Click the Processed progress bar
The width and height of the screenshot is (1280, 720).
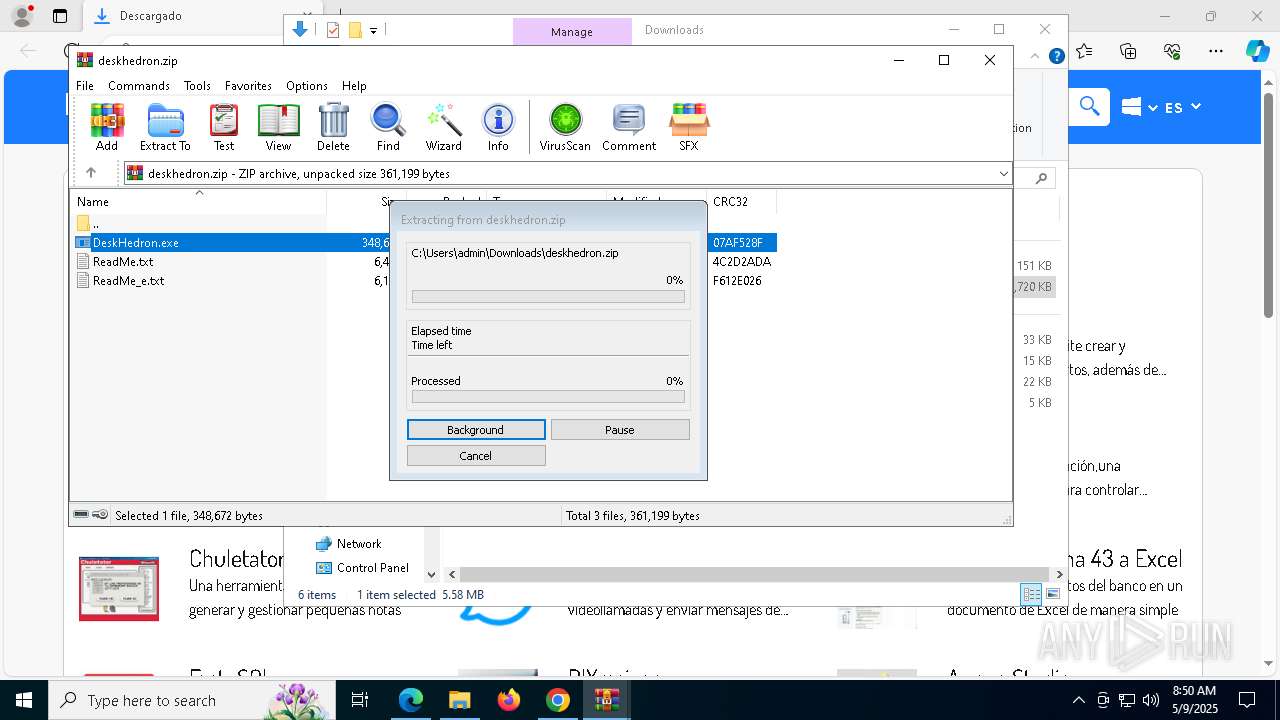coord(548,397)
